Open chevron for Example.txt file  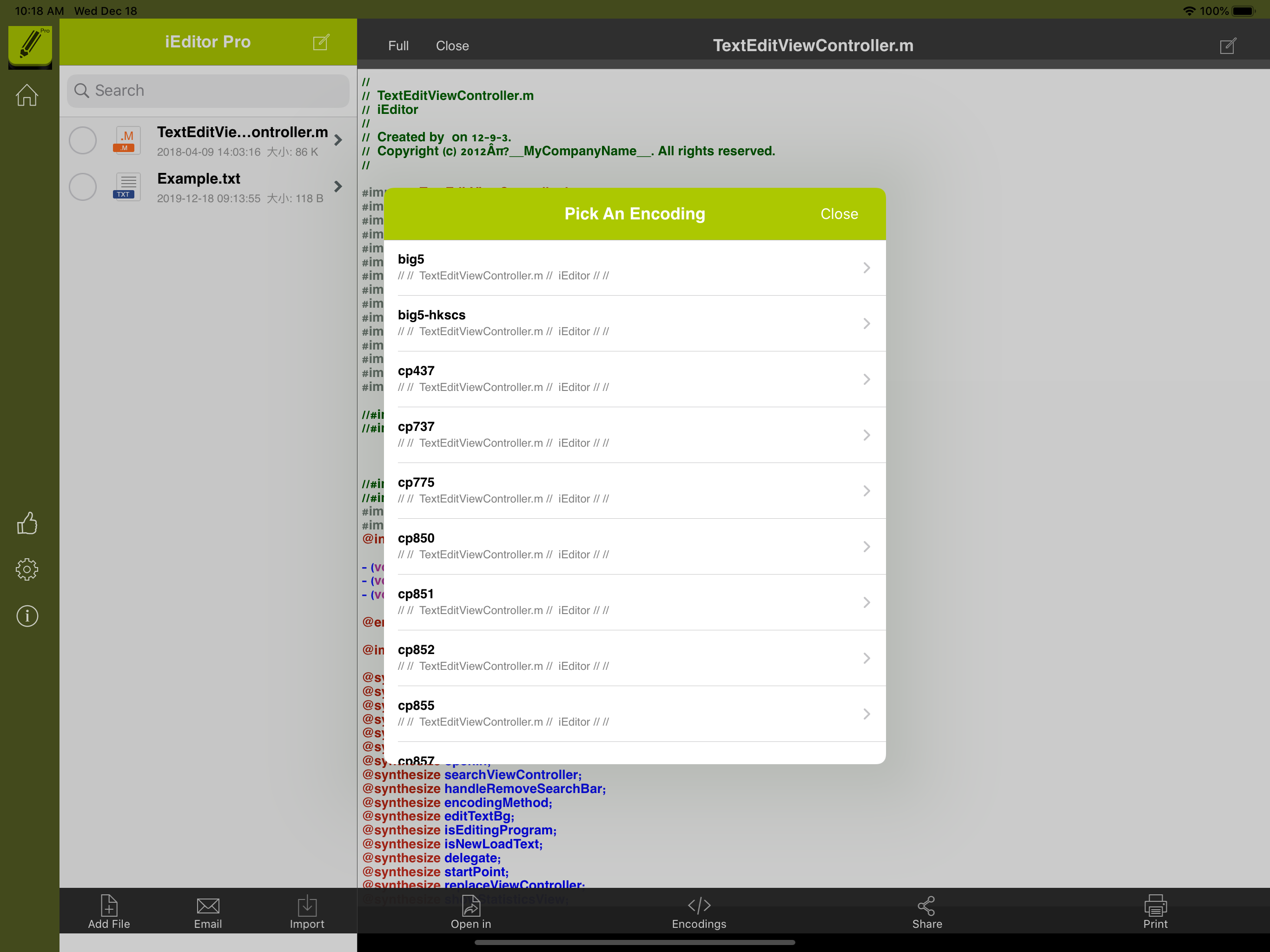[x=338, y=186]
